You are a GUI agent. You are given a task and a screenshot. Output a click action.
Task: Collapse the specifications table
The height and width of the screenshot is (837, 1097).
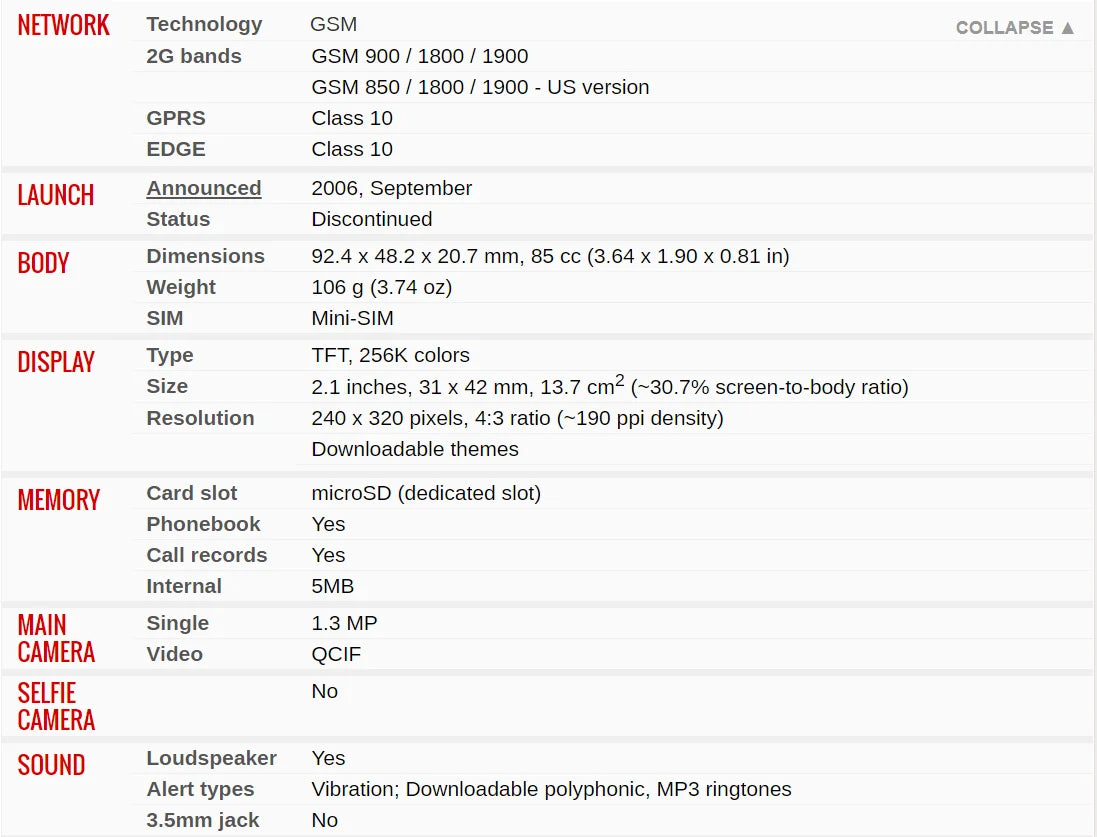pyautogui.click(x=1015, y=28)
